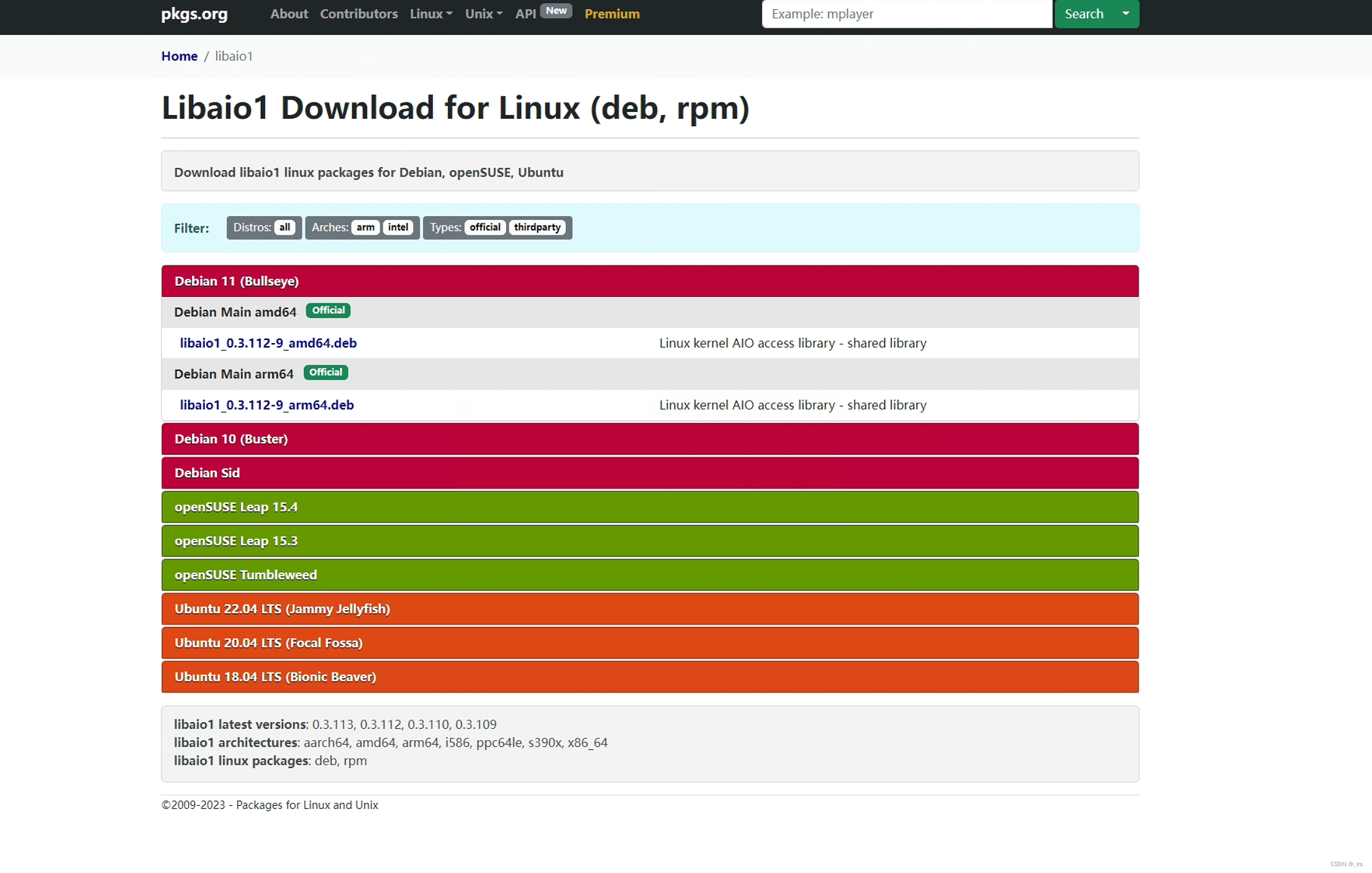
Task: Open libaio1_0.3.112-9_arm64.deb package link
Action: (267, 405)
